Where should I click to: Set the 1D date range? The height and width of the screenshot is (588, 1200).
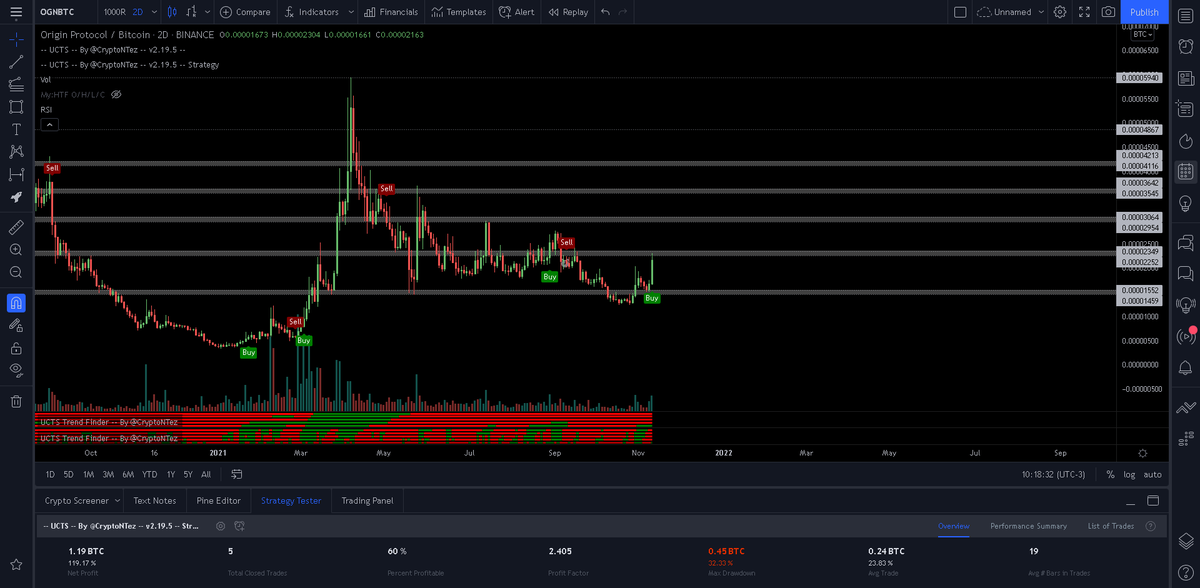coord(50,474)
